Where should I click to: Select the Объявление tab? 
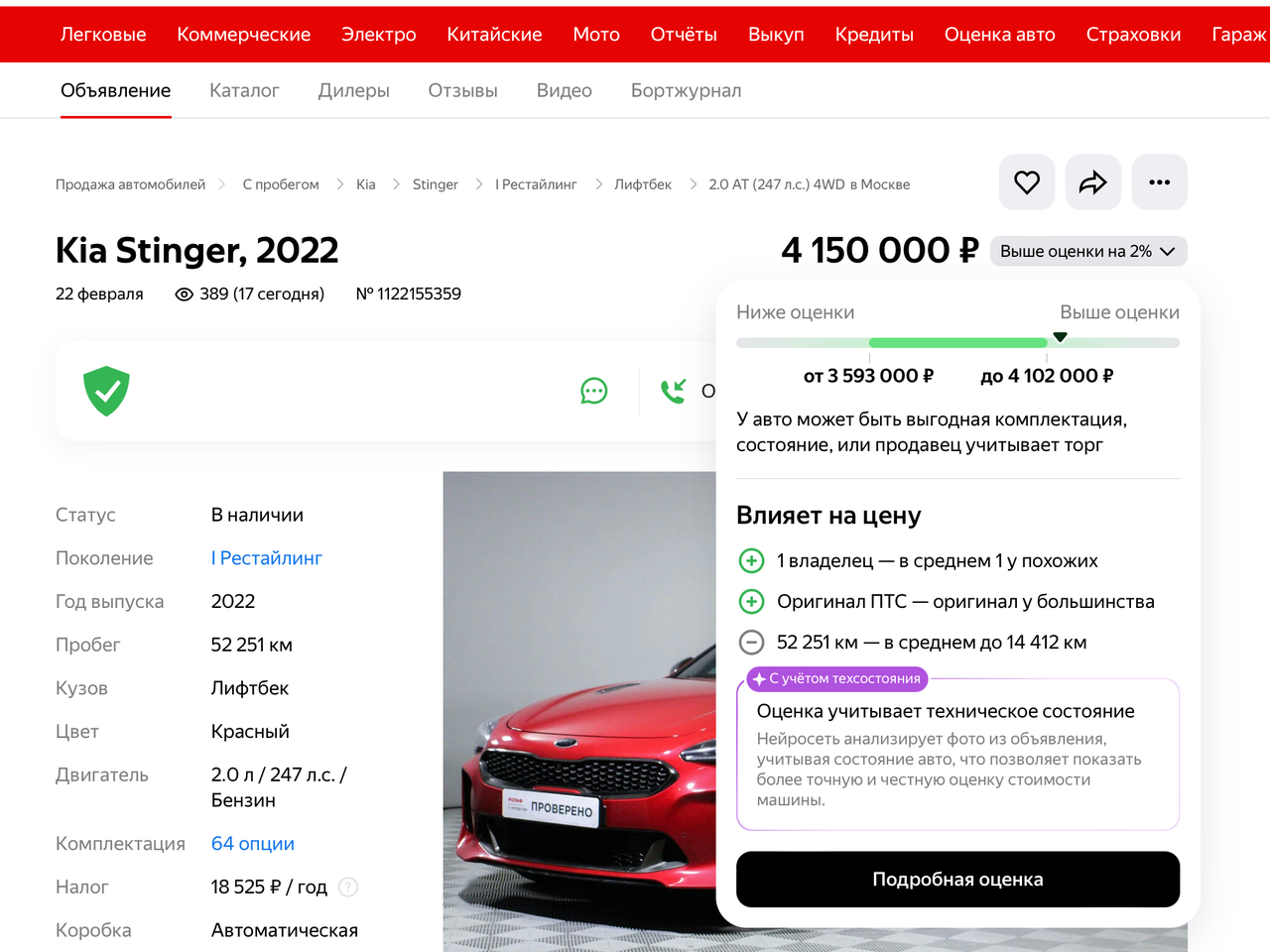pos(116,91)
